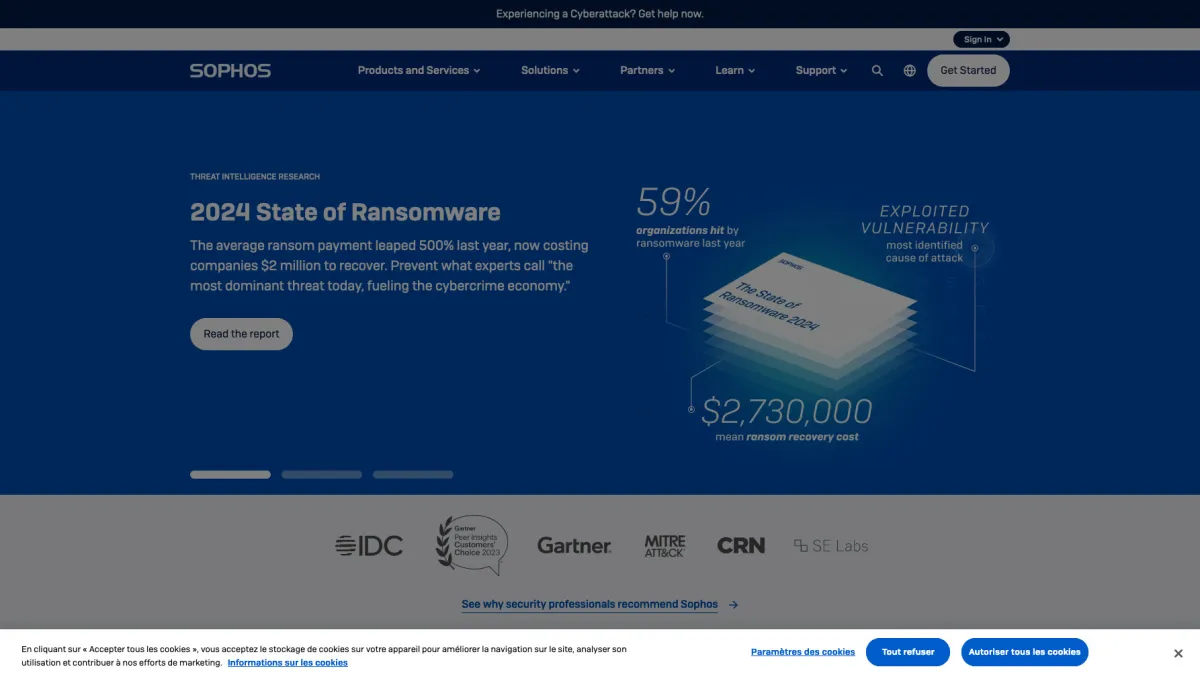Open See why security professionals recommend Sophos
The image size is (1200, 677).
(599, 604)
